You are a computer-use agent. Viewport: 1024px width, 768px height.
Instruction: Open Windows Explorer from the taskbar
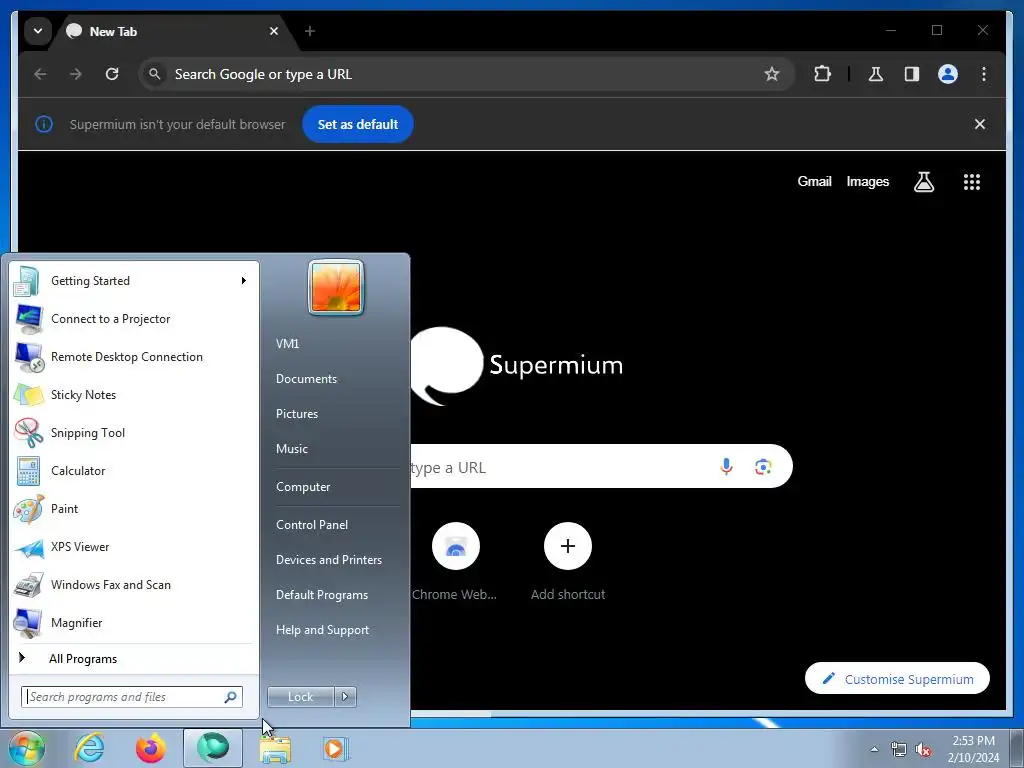(276, 748)
